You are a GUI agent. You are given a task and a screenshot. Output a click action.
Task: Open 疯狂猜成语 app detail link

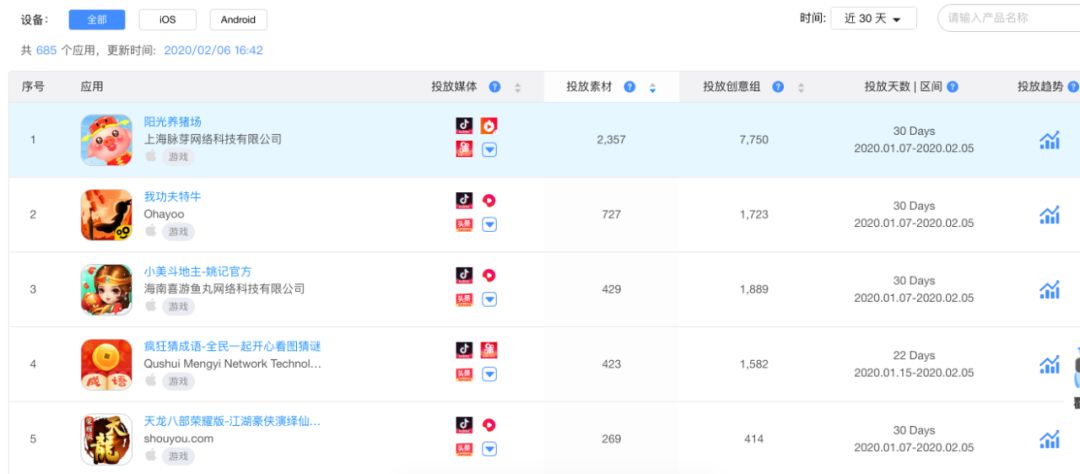coord(232,346)
